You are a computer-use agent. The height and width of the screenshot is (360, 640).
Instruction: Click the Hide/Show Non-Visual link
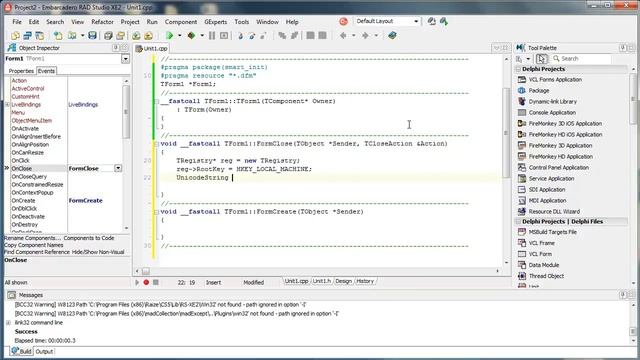coord(98,252)
